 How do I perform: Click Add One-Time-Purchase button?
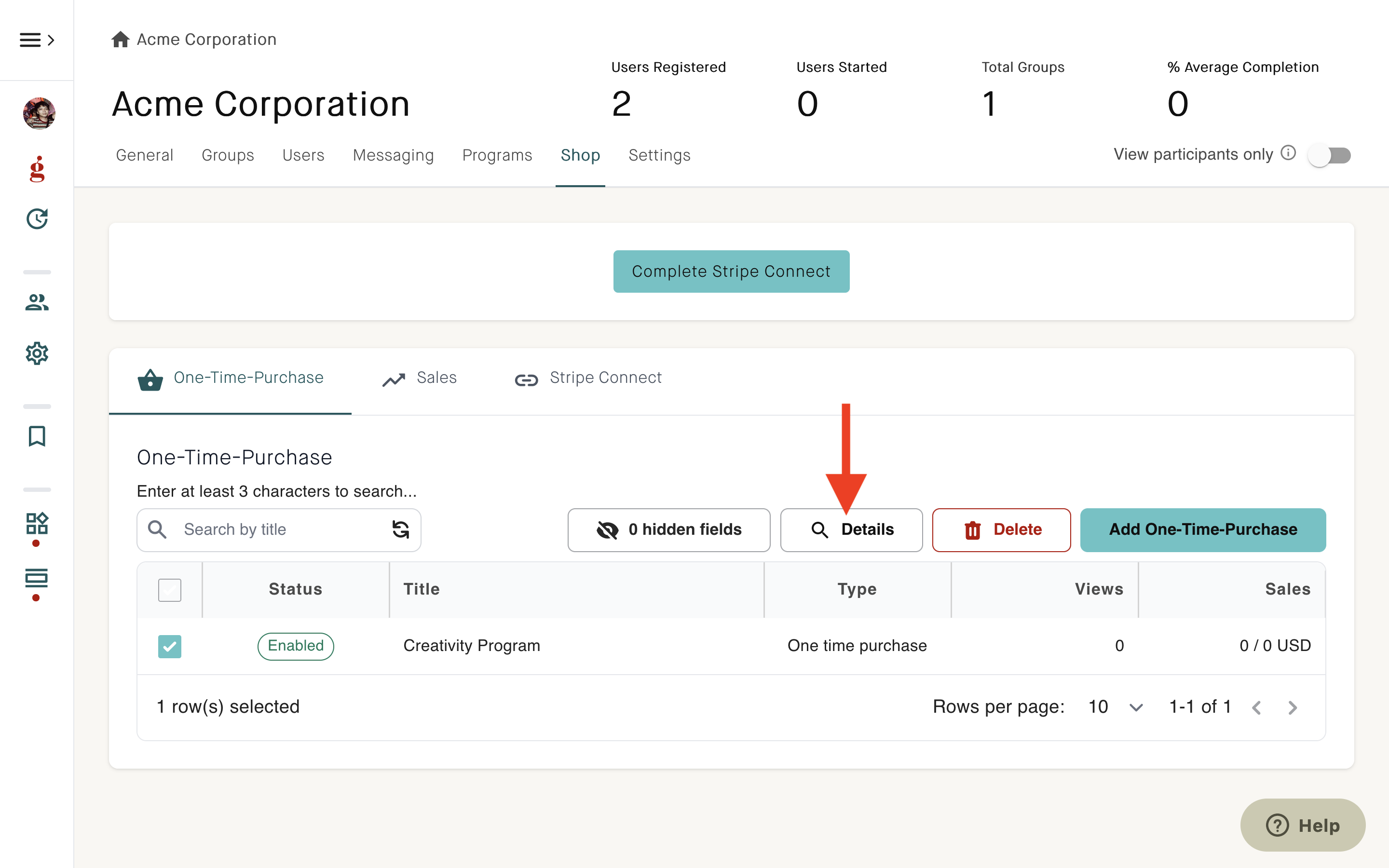pos(1203,529)
